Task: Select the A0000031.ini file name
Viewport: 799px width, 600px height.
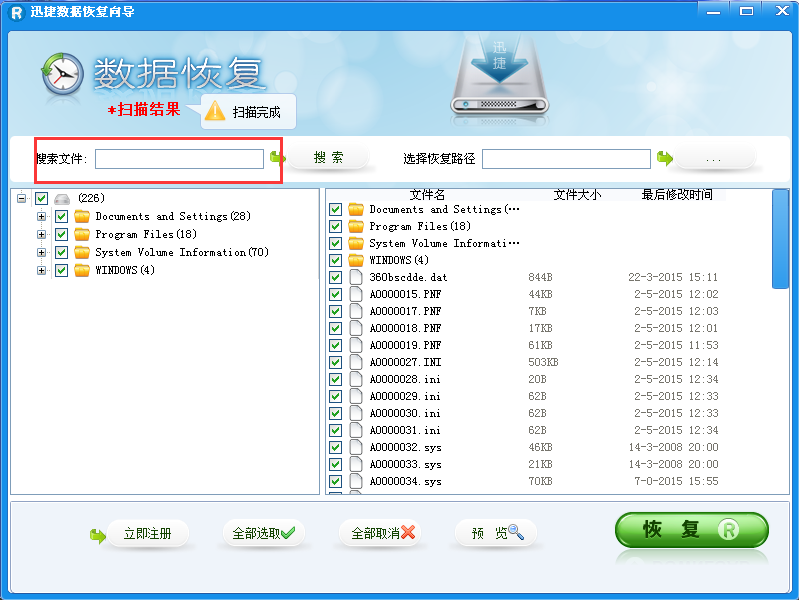Action: click(405, 430)
